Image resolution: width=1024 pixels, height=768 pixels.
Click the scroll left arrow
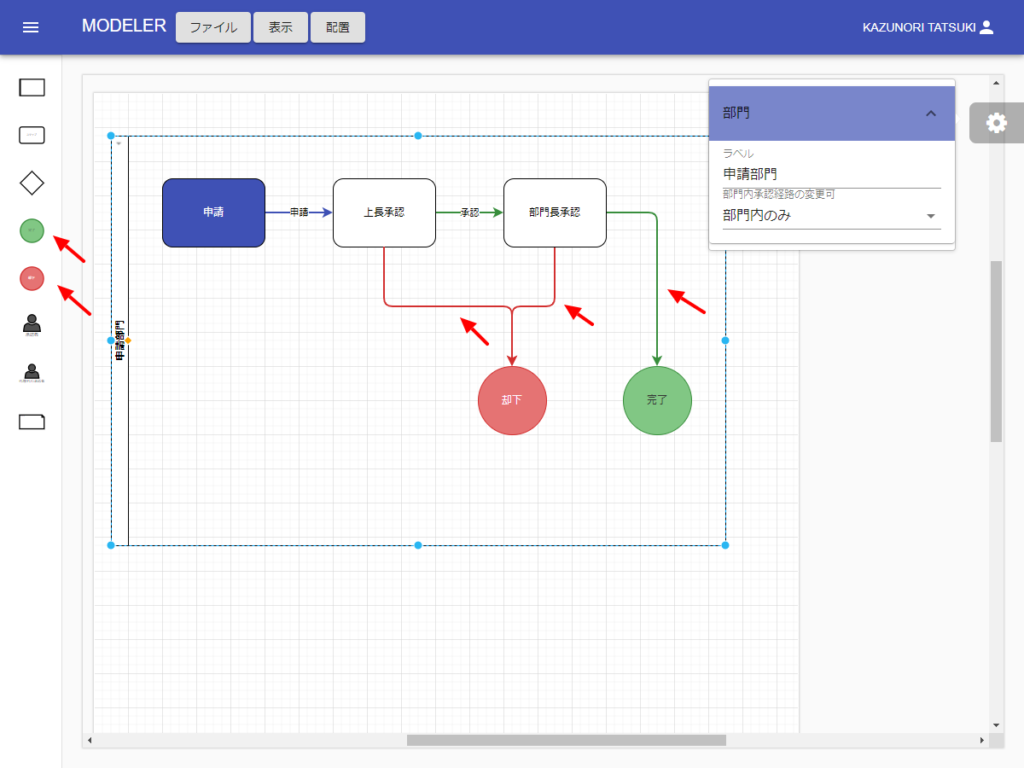(89, 740)
